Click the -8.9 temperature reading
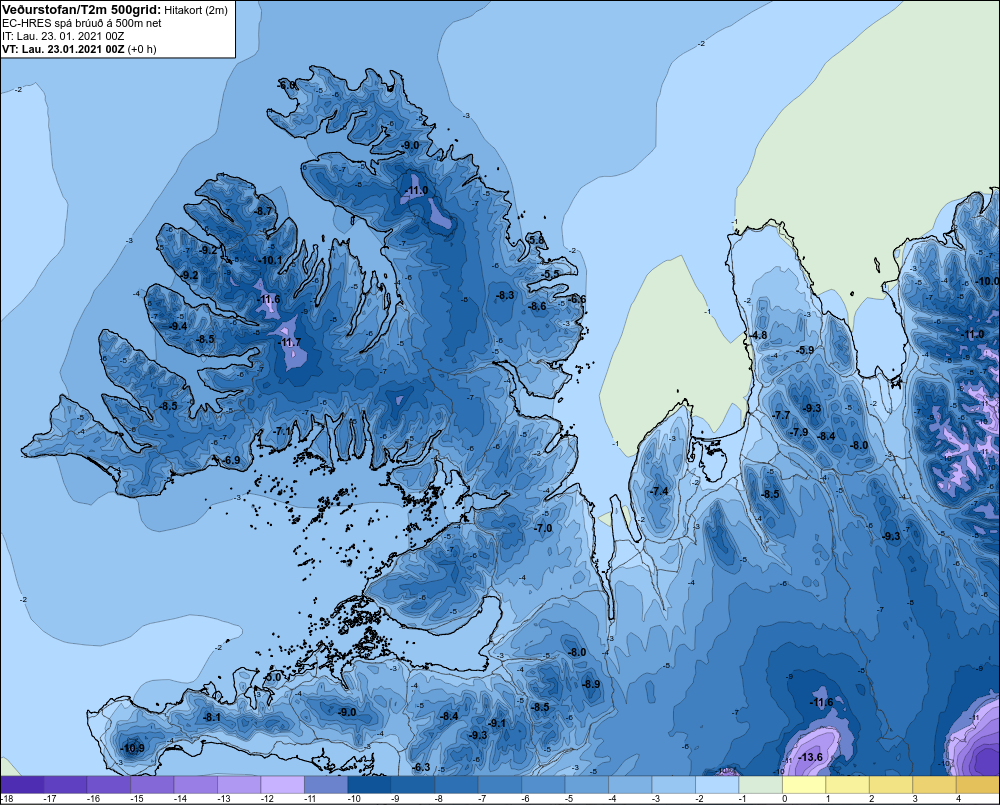The image size is (1000, 805). pos(591,684)
